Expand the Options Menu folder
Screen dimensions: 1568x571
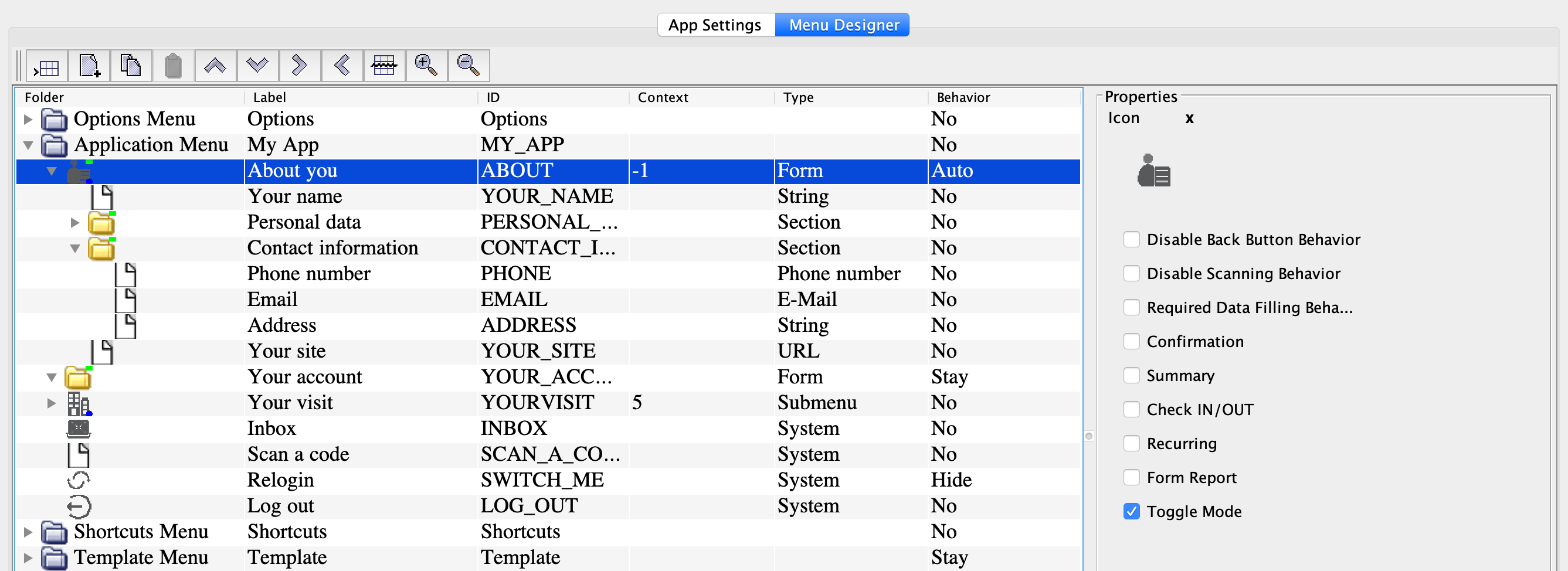[28, 120]
